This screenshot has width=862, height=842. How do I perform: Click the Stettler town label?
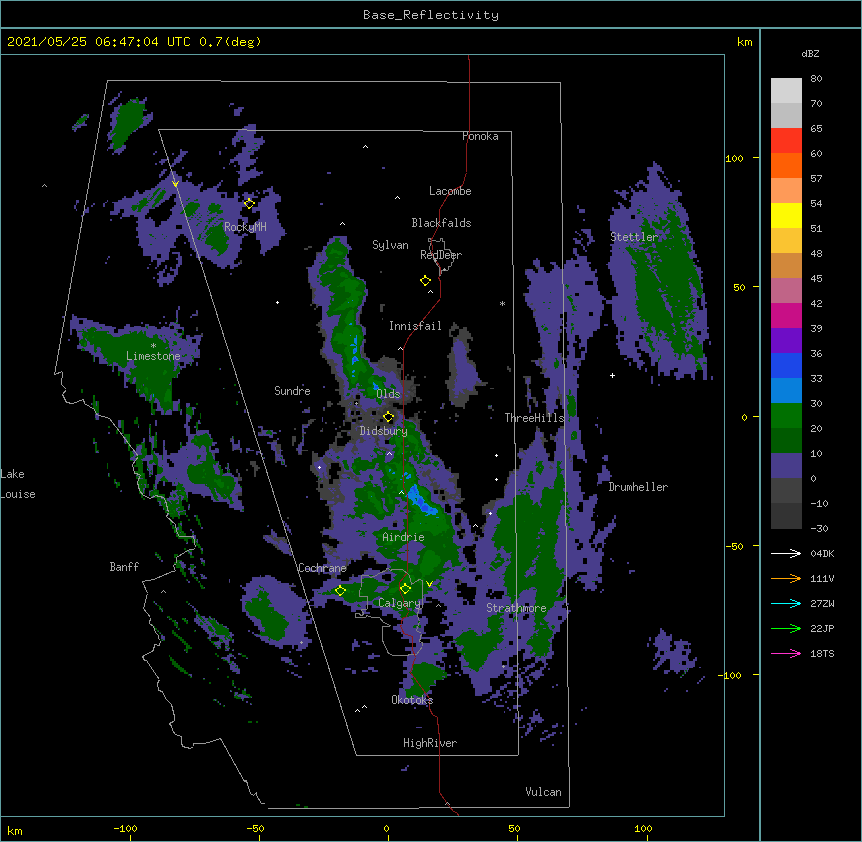(634, 237)
